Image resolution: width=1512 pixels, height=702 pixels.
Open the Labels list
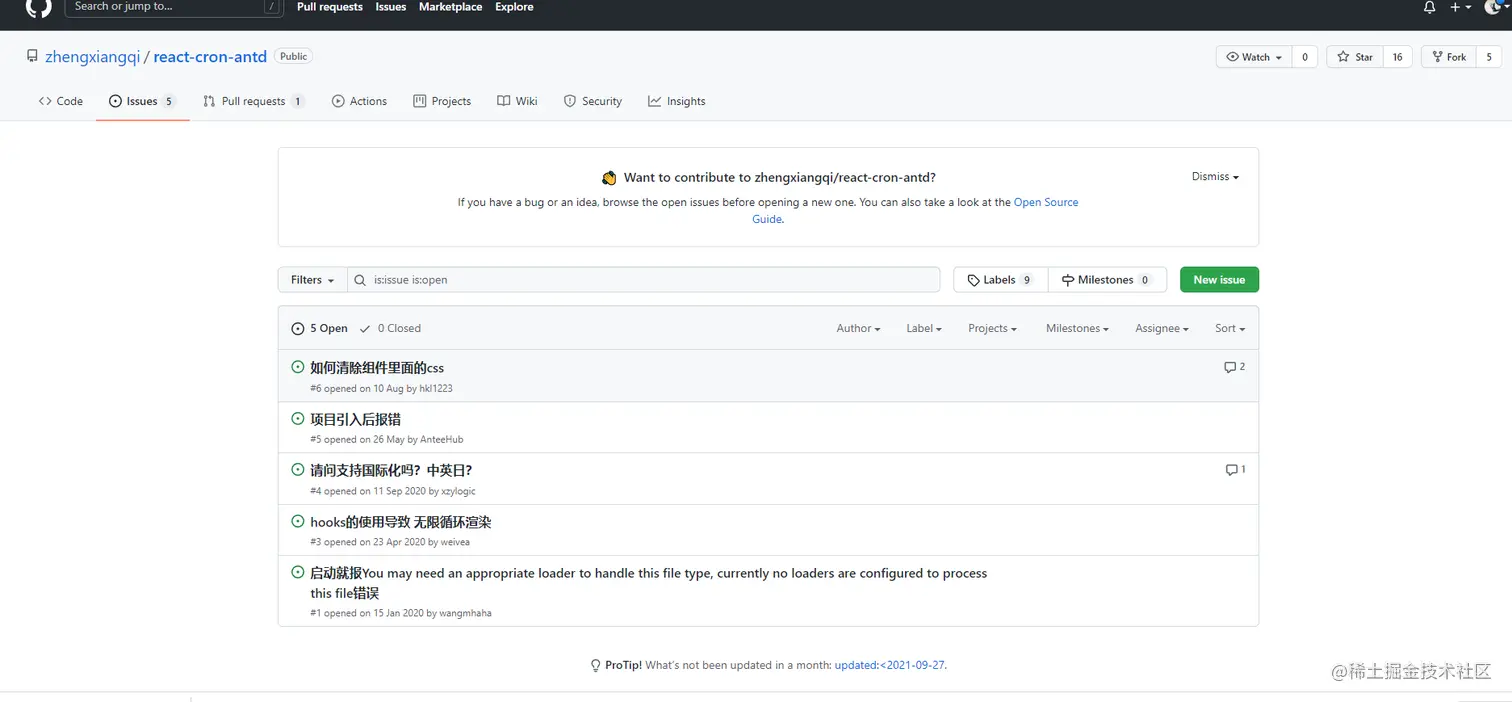coord(1000,280)
